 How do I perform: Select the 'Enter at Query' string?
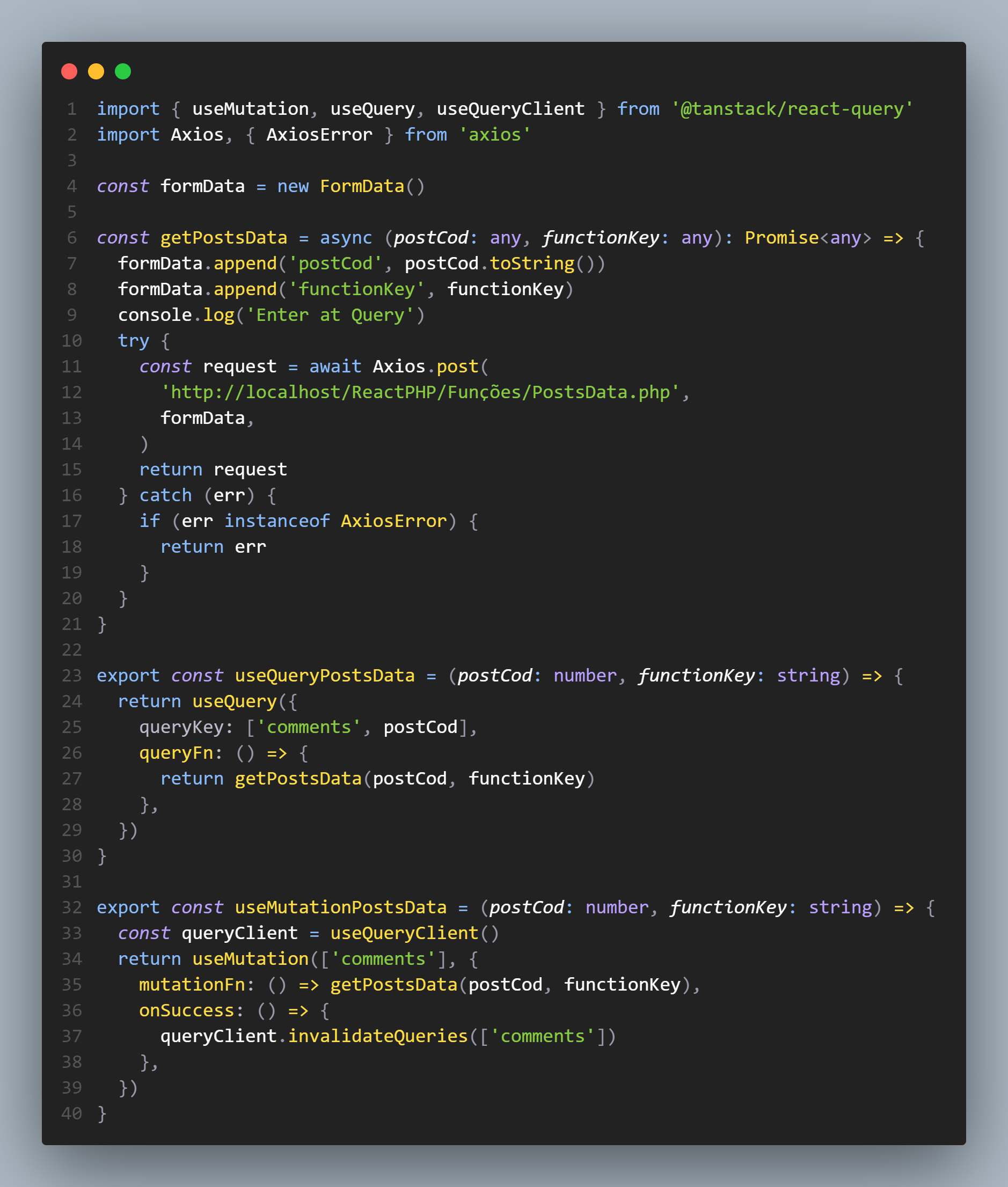click(330, 315)
